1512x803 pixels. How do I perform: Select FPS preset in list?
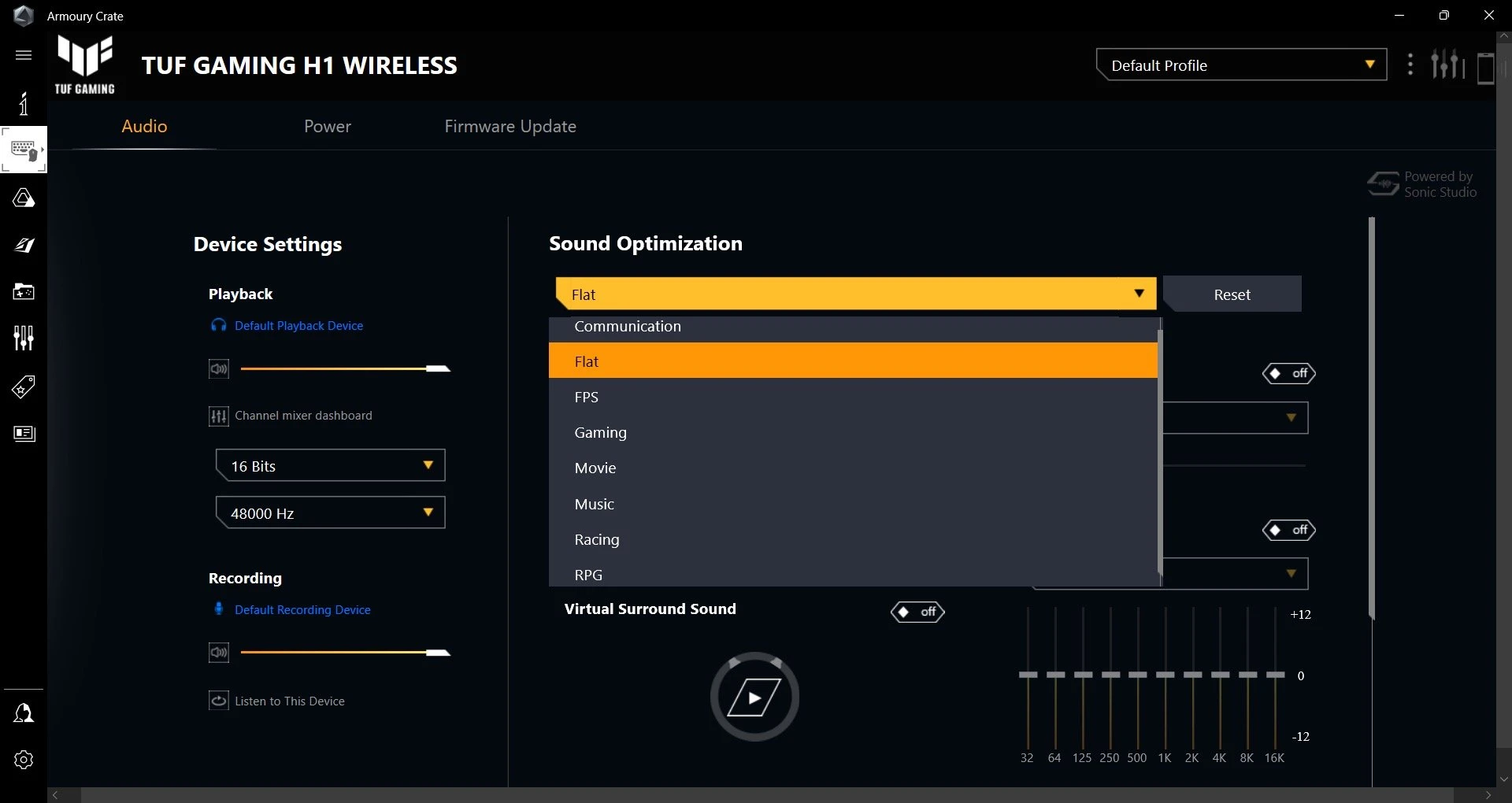click(853, 397)
